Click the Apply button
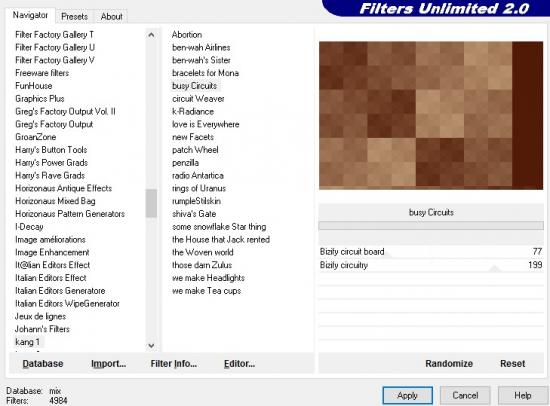Screen dimensions: 550x406 (x=407, y=396)
